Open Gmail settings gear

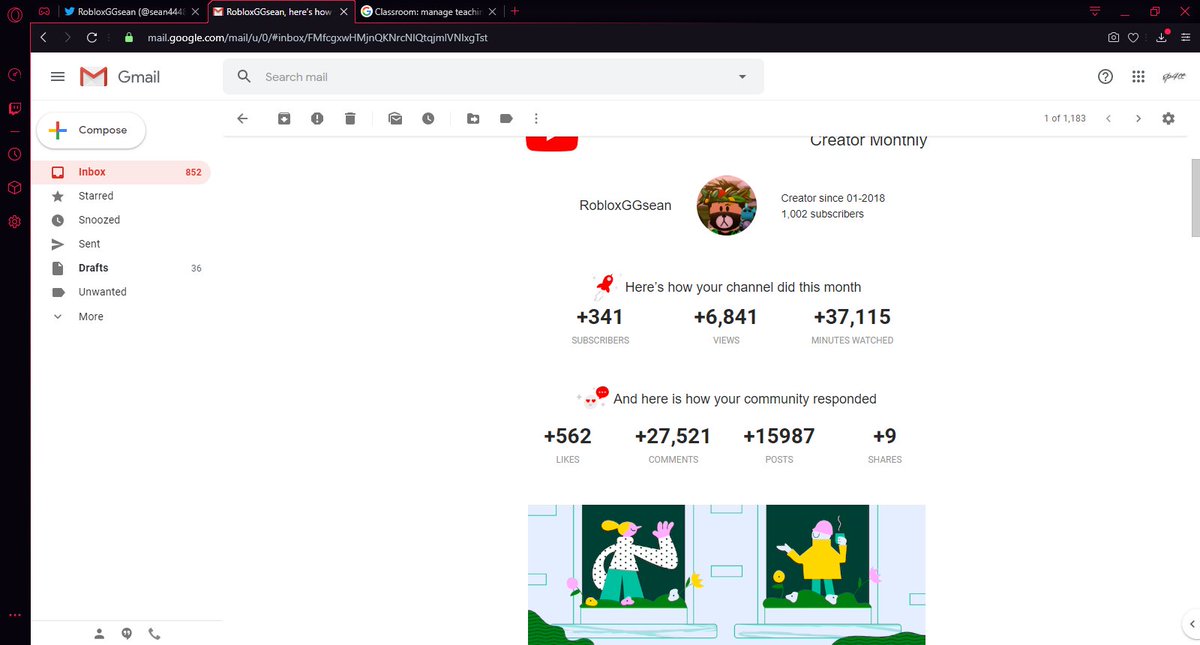click(x=1168, y=119)
